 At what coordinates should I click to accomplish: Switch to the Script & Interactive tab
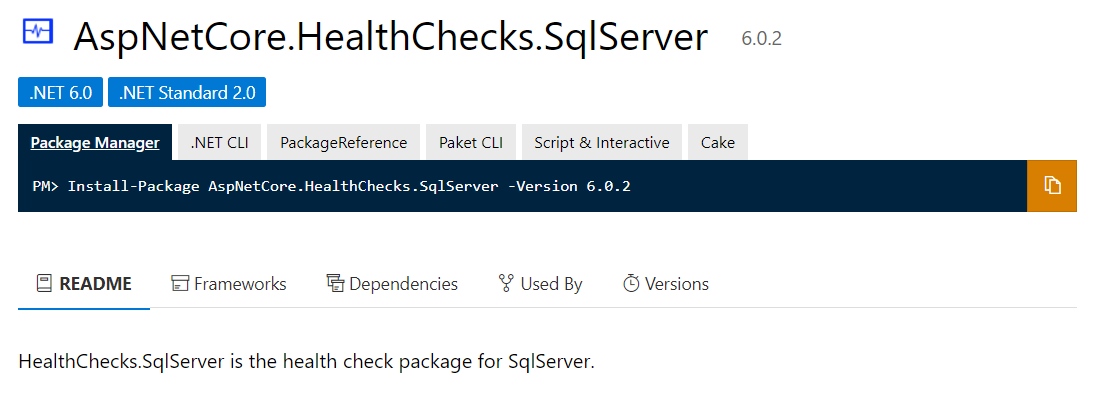click(x=602, y=142)
